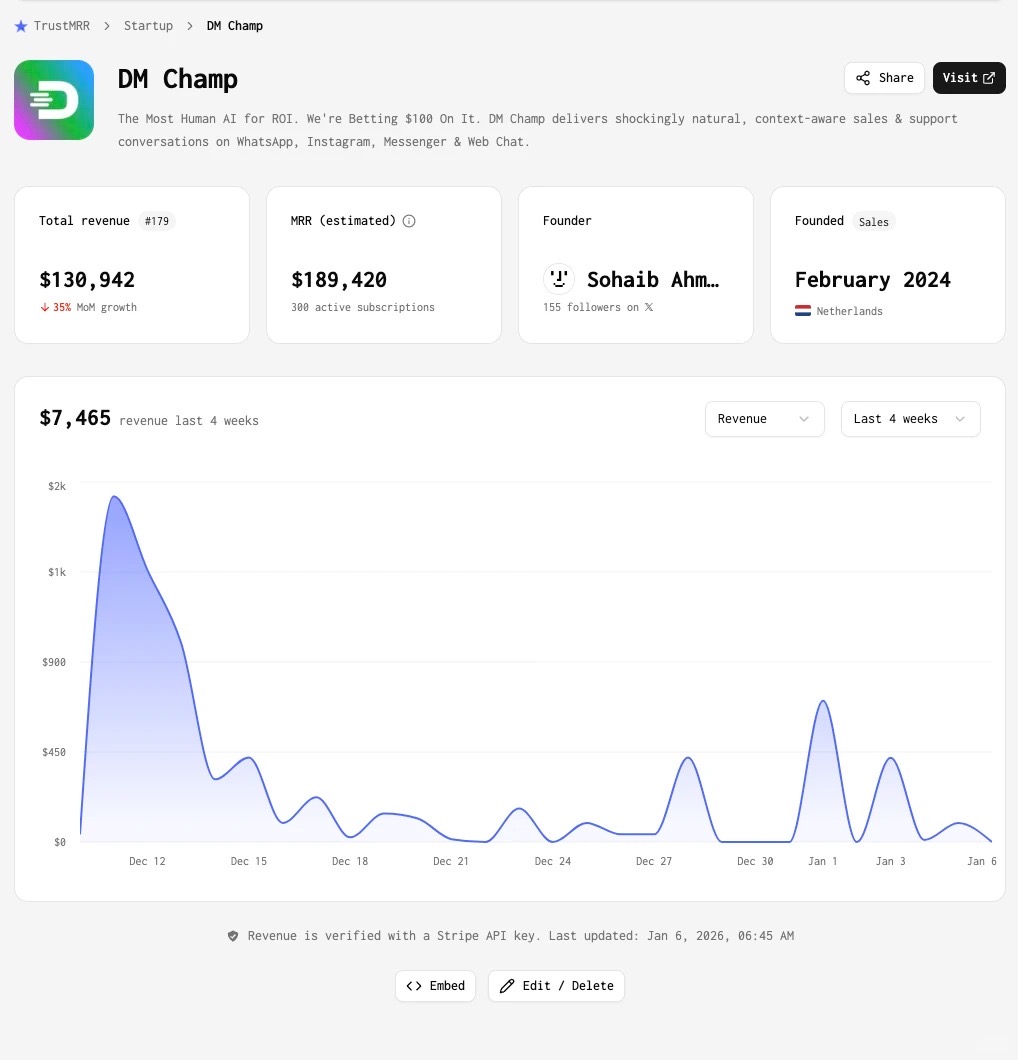Click the Sales category tag
The height and width of the screenshot is (1060, 1018).
tap(873, 222)
